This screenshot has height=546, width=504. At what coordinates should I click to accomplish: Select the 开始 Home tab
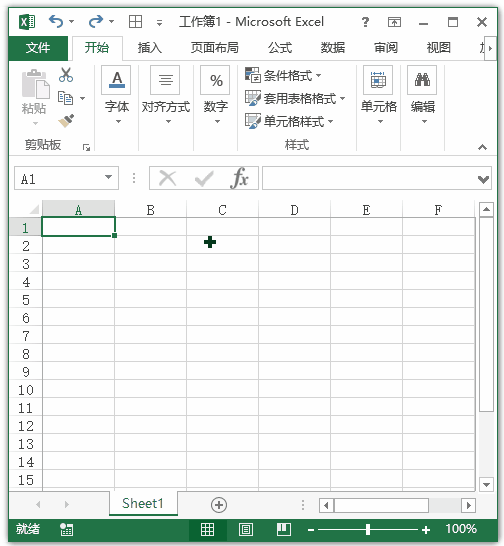coord(97,48)
